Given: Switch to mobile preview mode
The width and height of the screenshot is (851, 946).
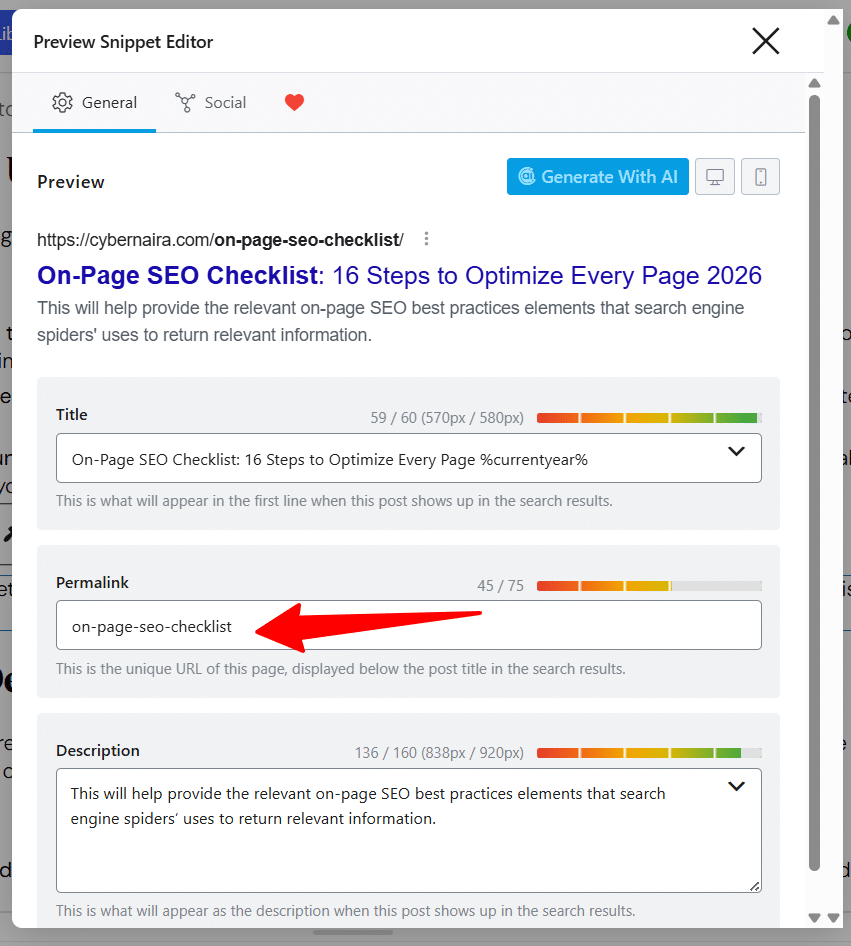Looking at the screenshot, I should point(761,177).
